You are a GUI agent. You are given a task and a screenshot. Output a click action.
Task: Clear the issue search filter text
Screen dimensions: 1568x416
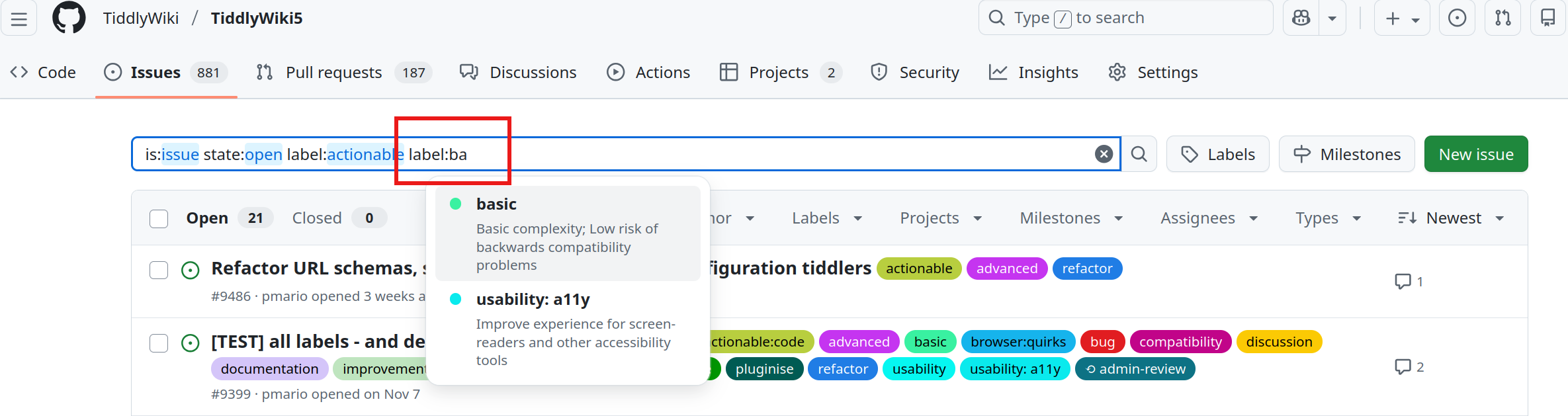tap(1103, 154)
